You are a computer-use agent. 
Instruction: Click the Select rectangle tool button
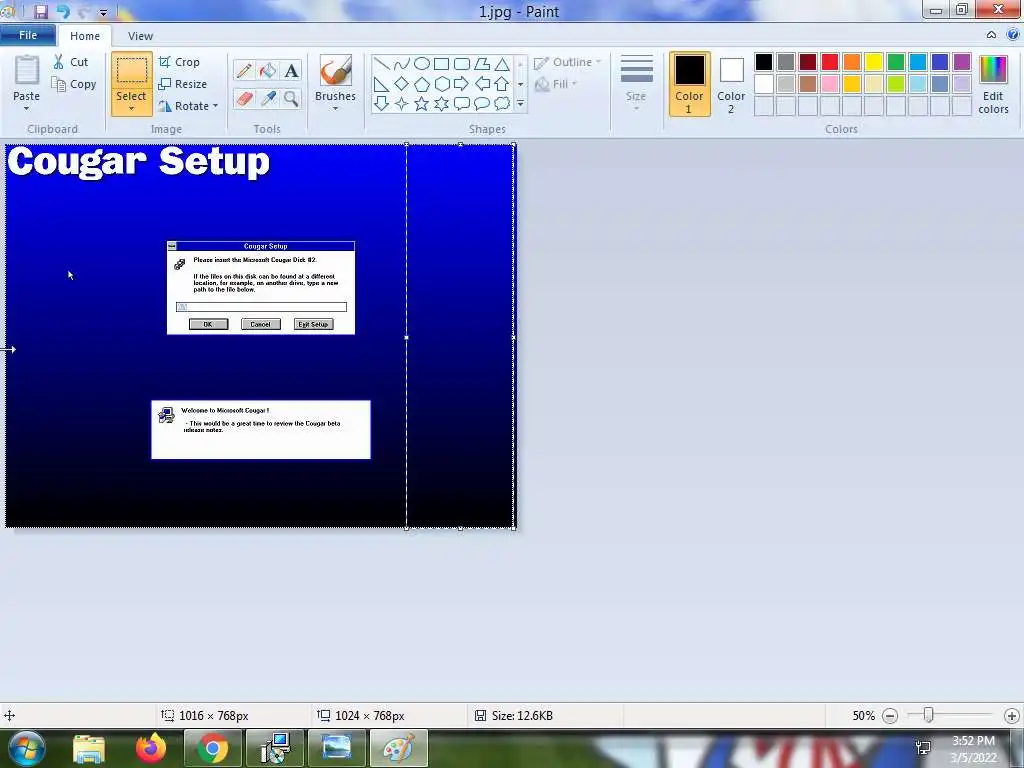click(131, 71)
